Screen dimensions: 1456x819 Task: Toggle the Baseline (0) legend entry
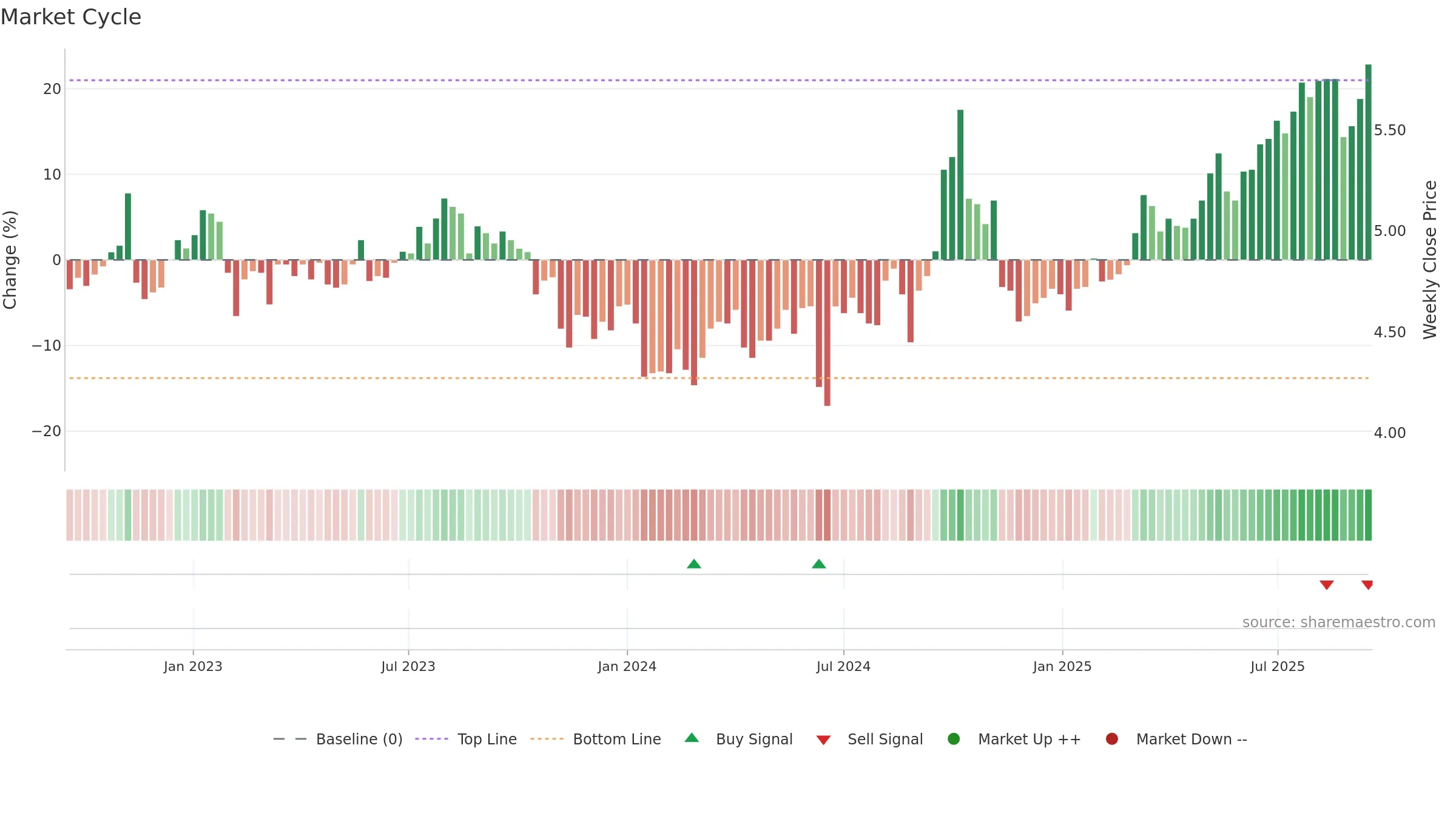coord(338,739)
